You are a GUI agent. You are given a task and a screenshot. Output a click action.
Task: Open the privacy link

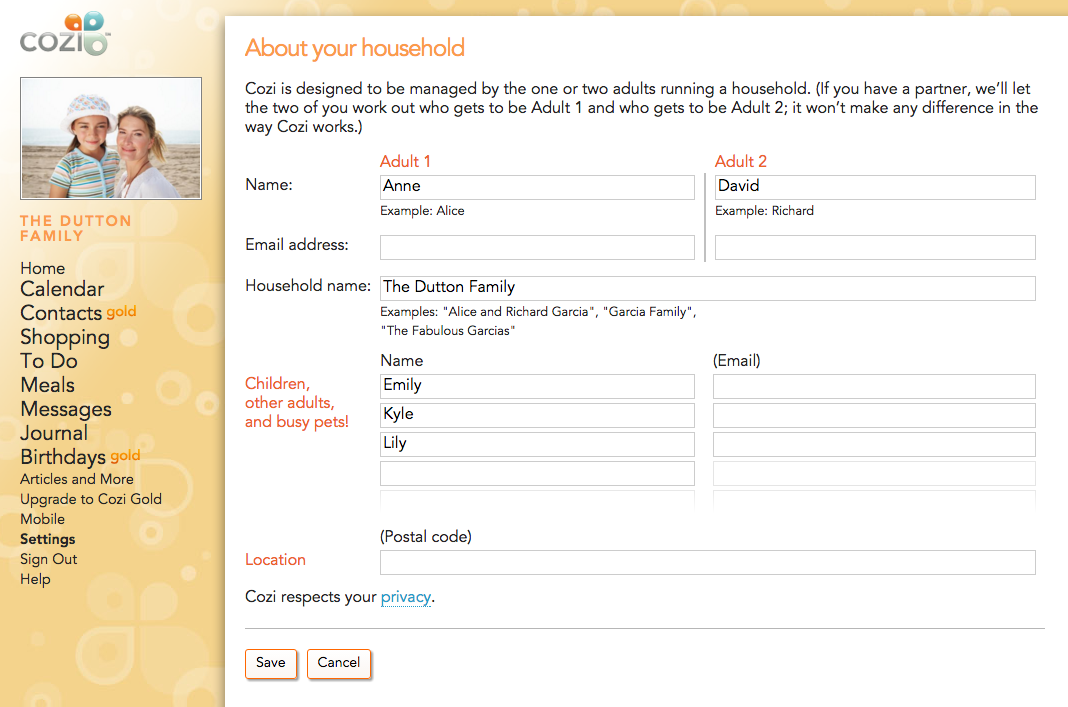pyautogui.click(x=405, y=597)
